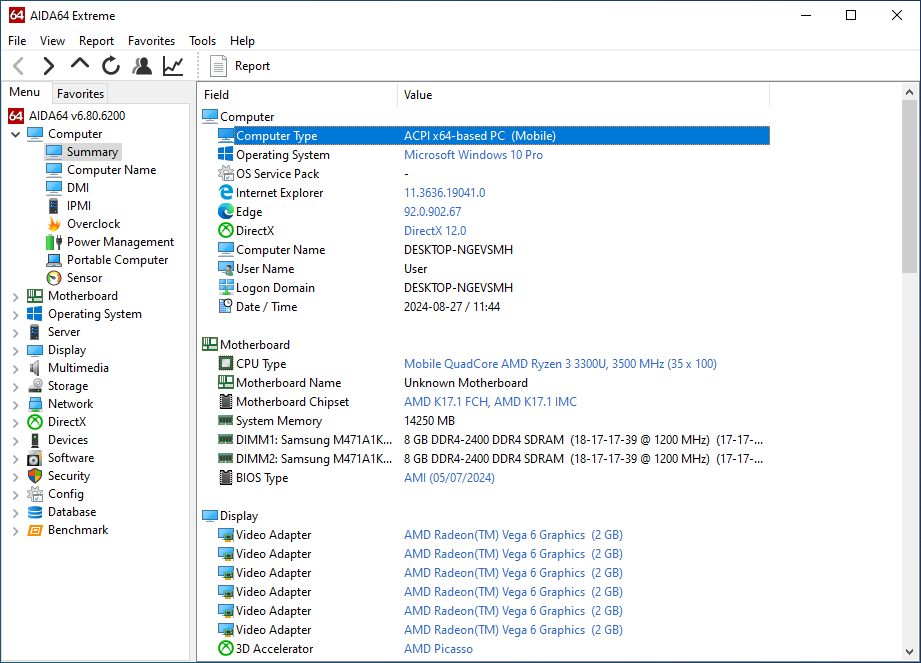Viewport: 921px width, 663px height.
Task: Expand the Network tree node
Action: point(16,405)
